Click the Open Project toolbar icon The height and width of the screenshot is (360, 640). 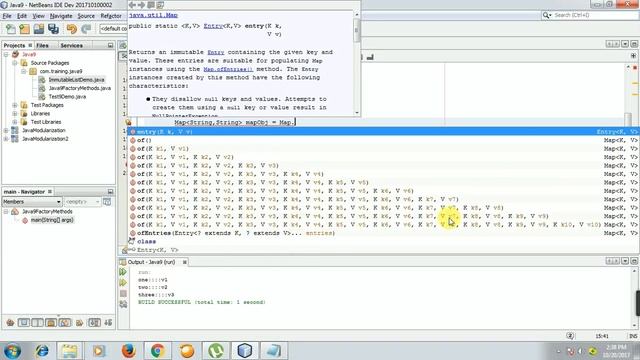tap(39, 29)
